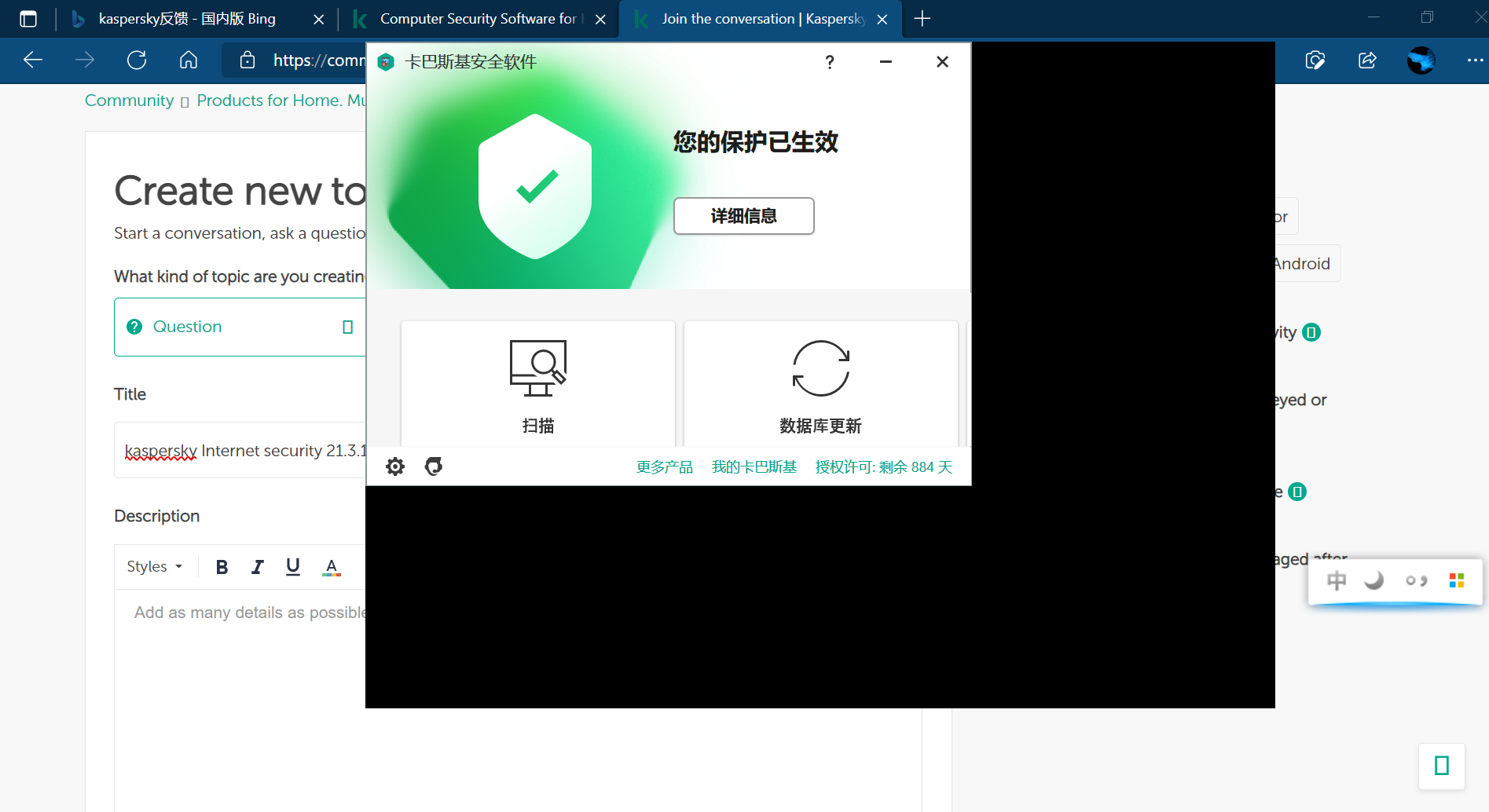The width and height of the screenshot is (1489, 812).
Task: Open the browser essentials shield icon
Action: point(1315,60)
